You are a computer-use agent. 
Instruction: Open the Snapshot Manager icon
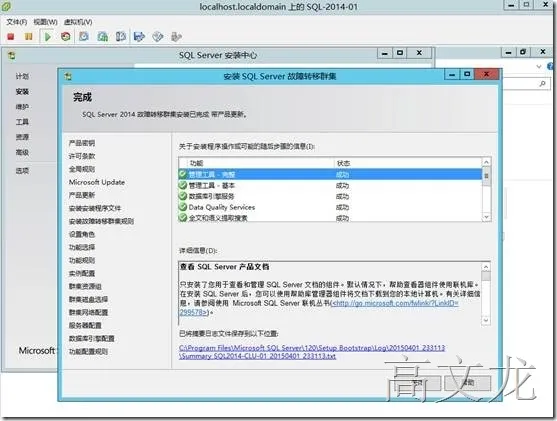(x=121, y=36)
